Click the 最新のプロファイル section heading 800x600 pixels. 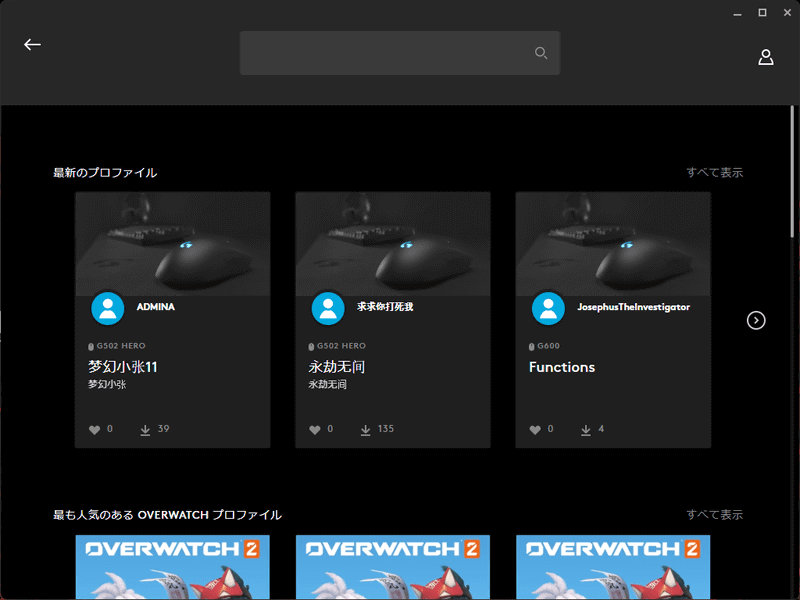(x=105, y=172)
